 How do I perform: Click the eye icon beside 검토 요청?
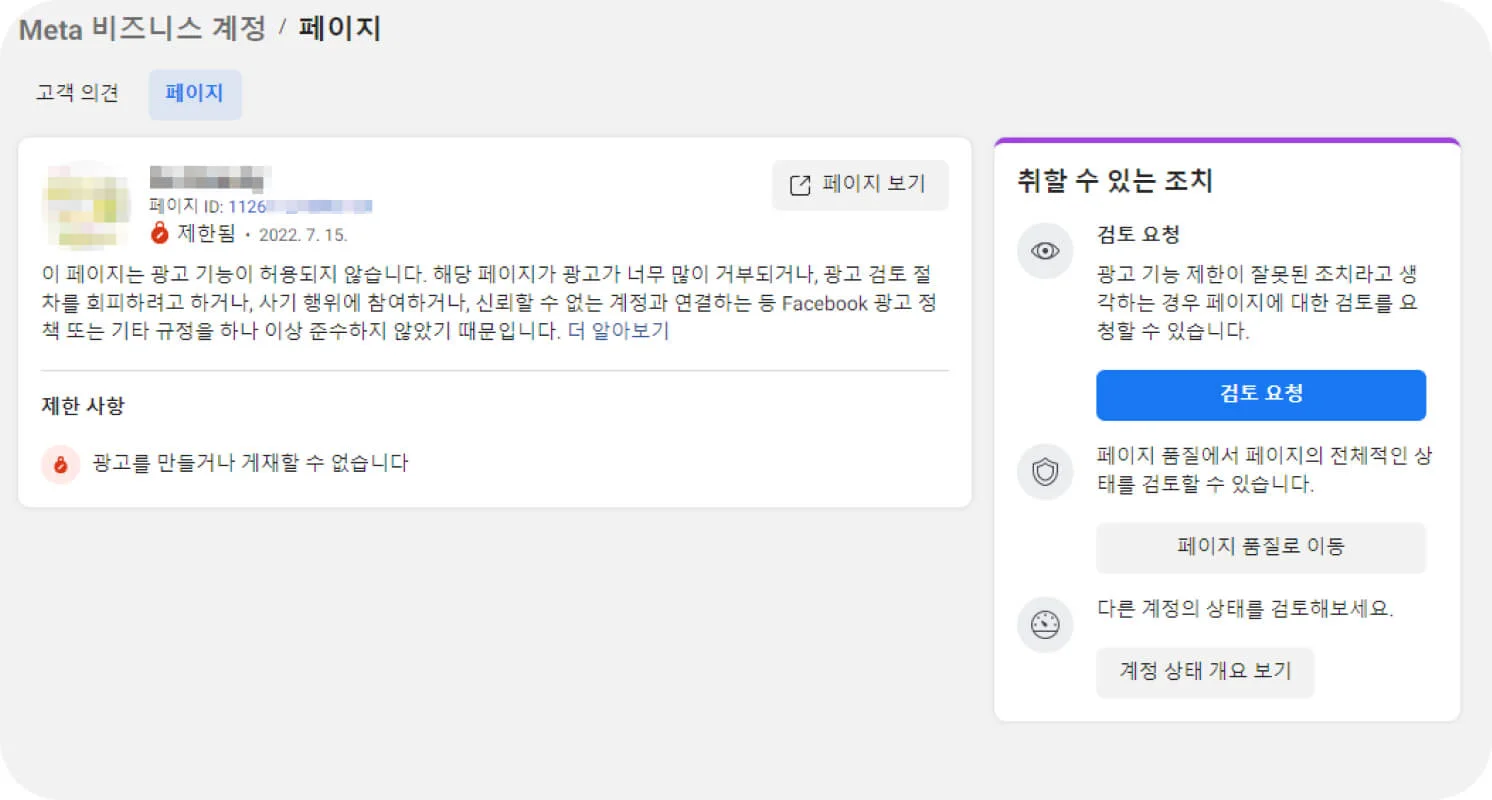point(1045,251)
